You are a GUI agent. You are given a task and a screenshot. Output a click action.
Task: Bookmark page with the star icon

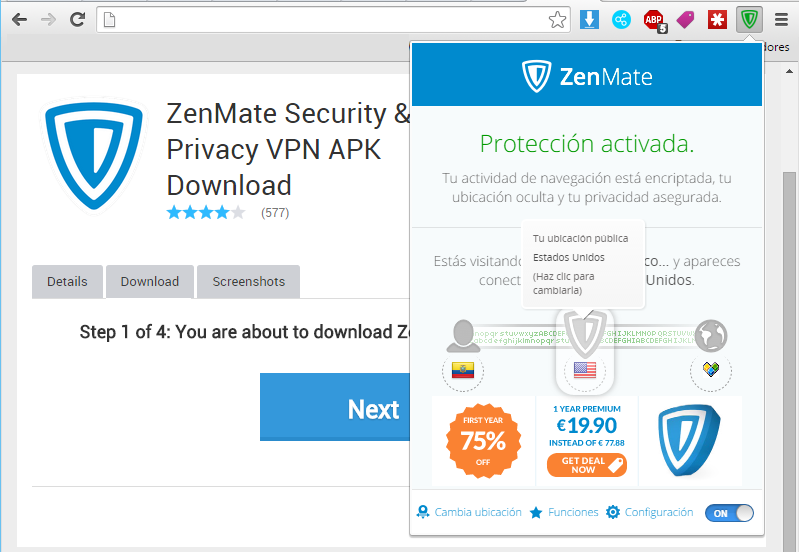coord(557,20)
